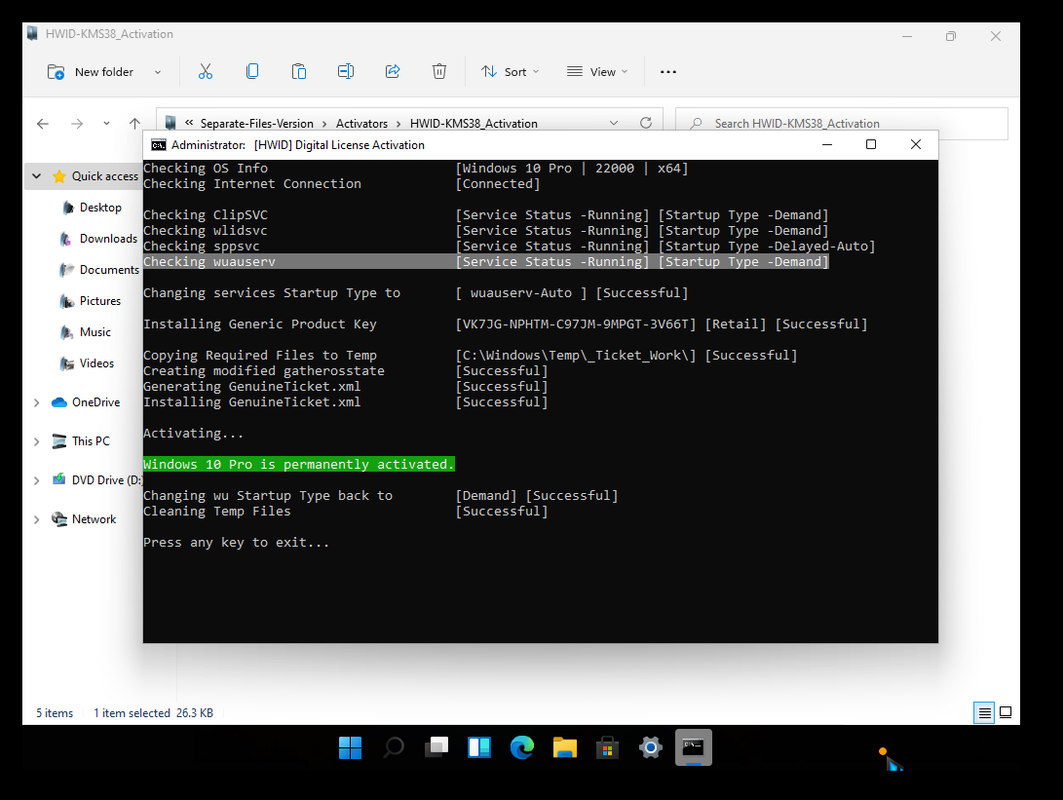The image size is (1063, 800).
Task: Click the cmd icon in console title bar
Action: pos(159,145)
